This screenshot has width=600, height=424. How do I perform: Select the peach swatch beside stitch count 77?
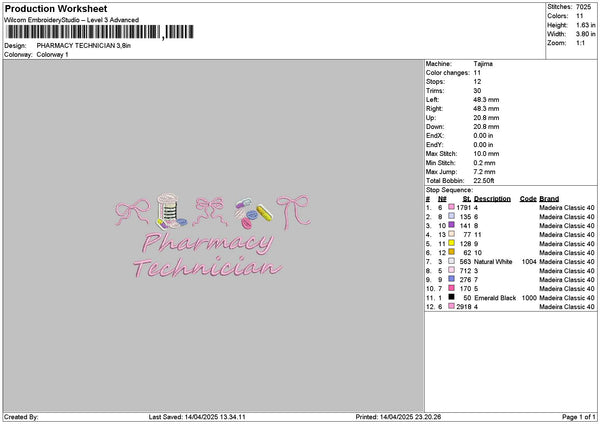point(452,234)
